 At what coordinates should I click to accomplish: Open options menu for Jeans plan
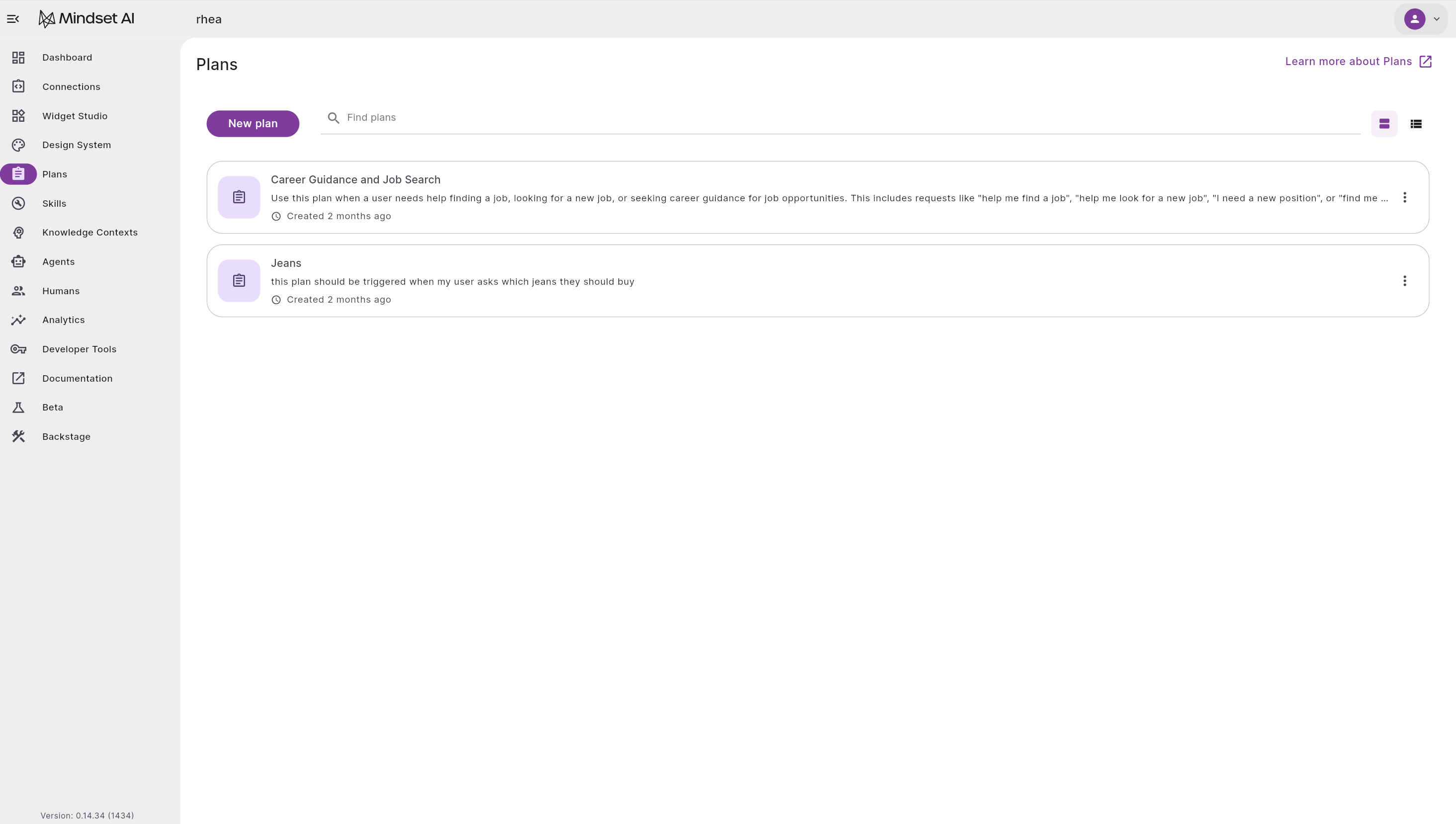[x=1404, y=281]
